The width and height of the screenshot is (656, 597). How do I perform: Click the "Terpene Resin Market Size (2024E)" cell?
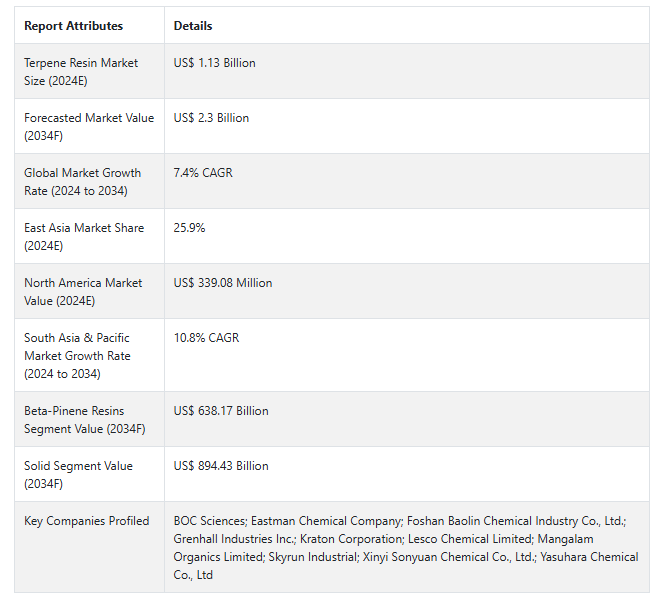[x=82, y=71]
